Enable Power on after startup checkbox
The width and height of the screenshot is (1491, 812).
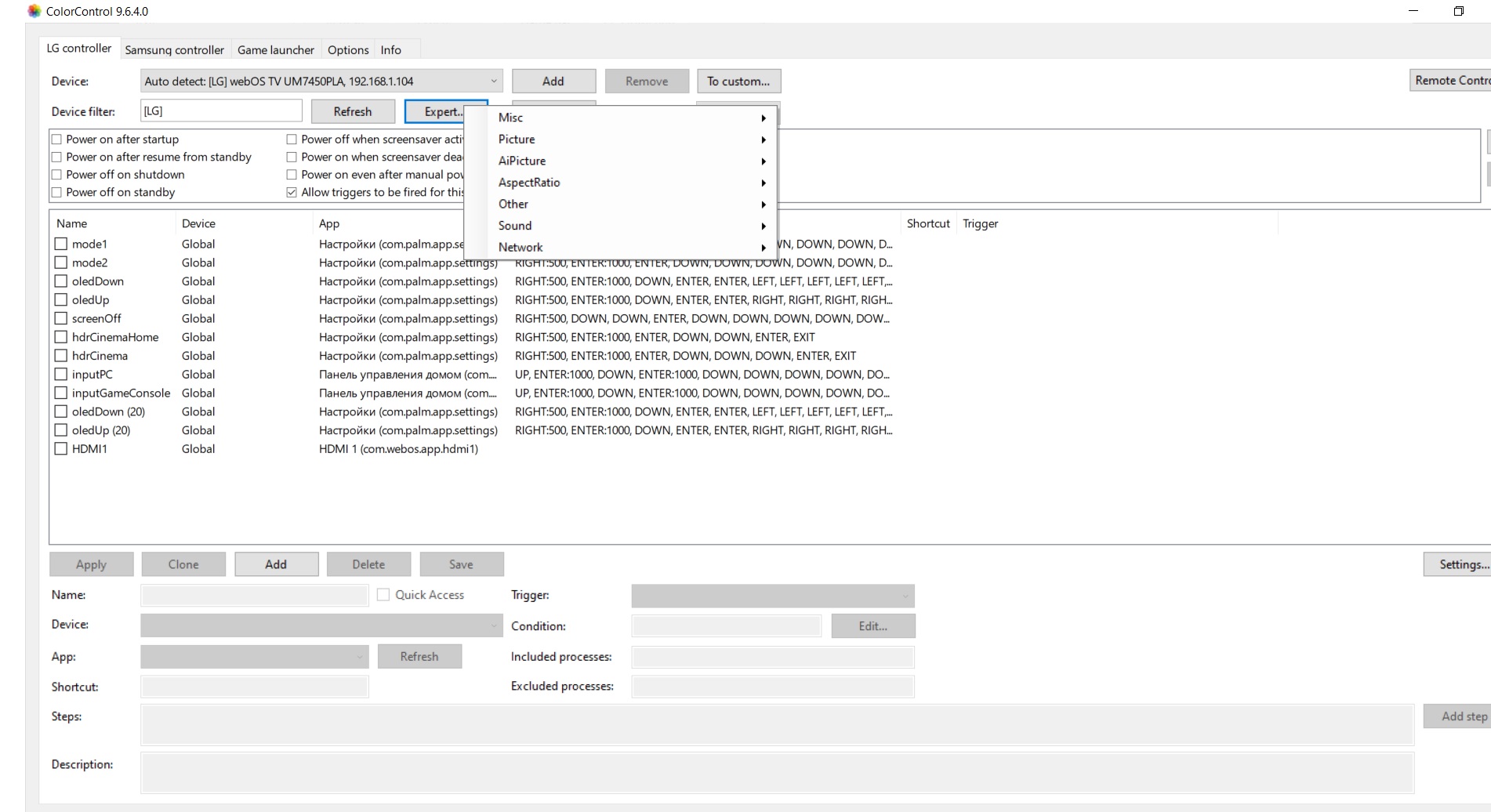(x=56, y=140)
